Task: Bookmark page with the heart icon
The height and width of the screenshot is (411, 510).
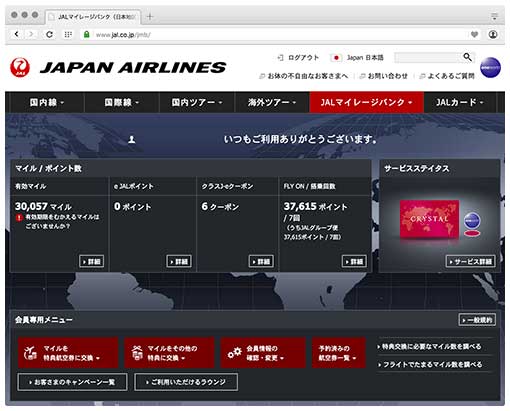Action: click(x=474, y=34)
